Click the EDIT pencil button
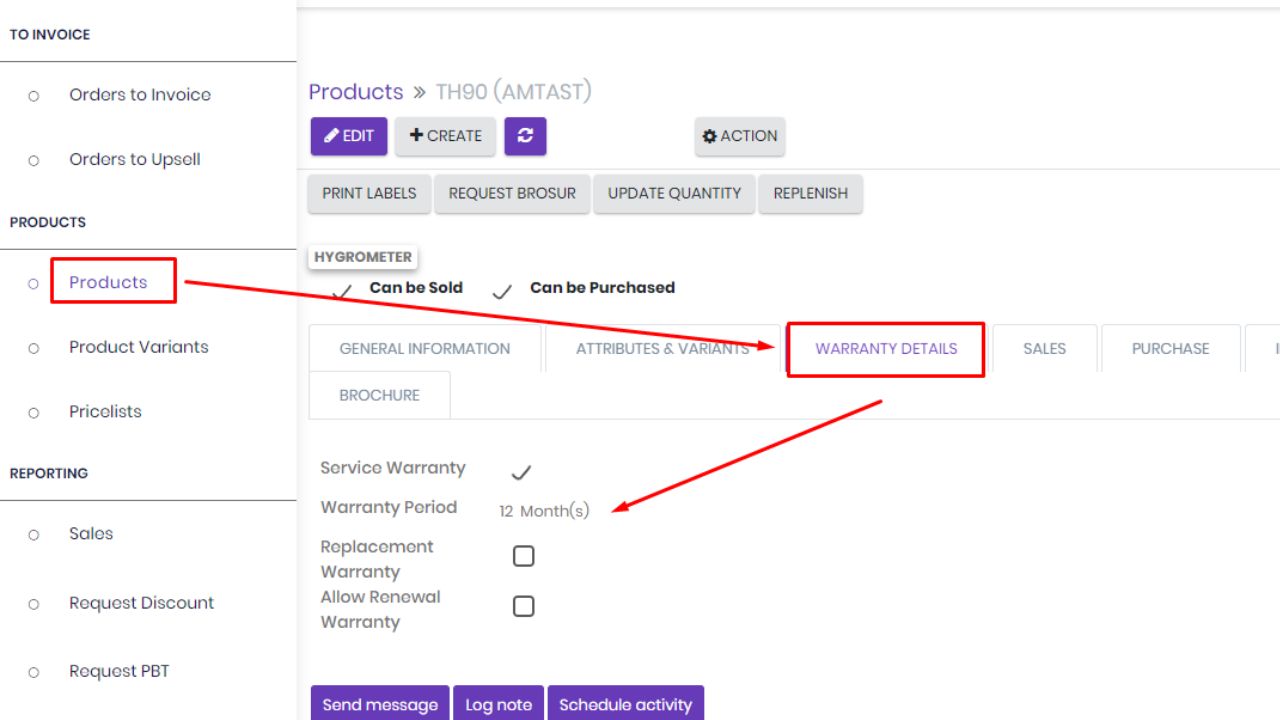Image resolution: width=1280 pixels, height=720 pixels. point(349,136)
